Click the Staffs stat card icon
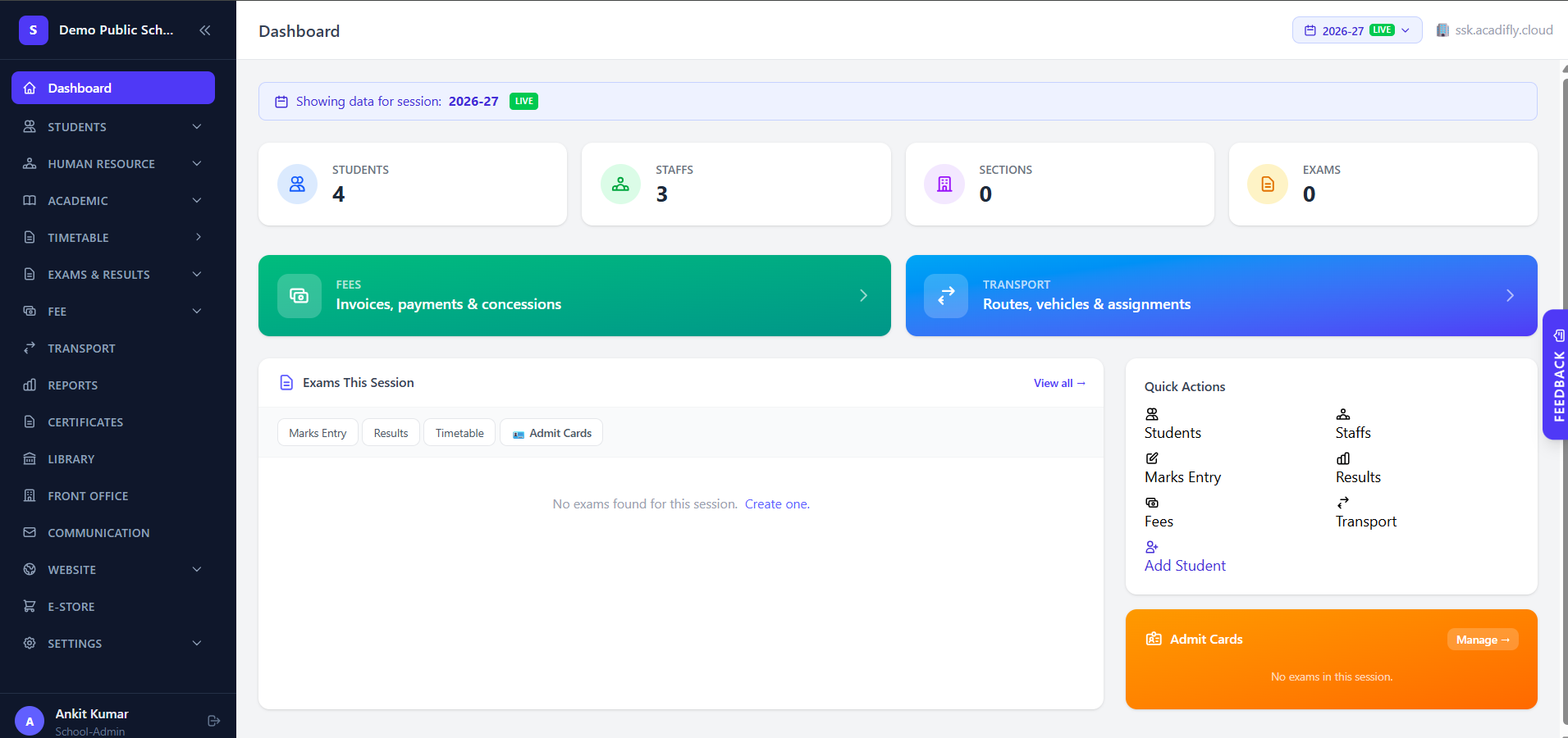The image size is (1568, 738). (620, 184)
